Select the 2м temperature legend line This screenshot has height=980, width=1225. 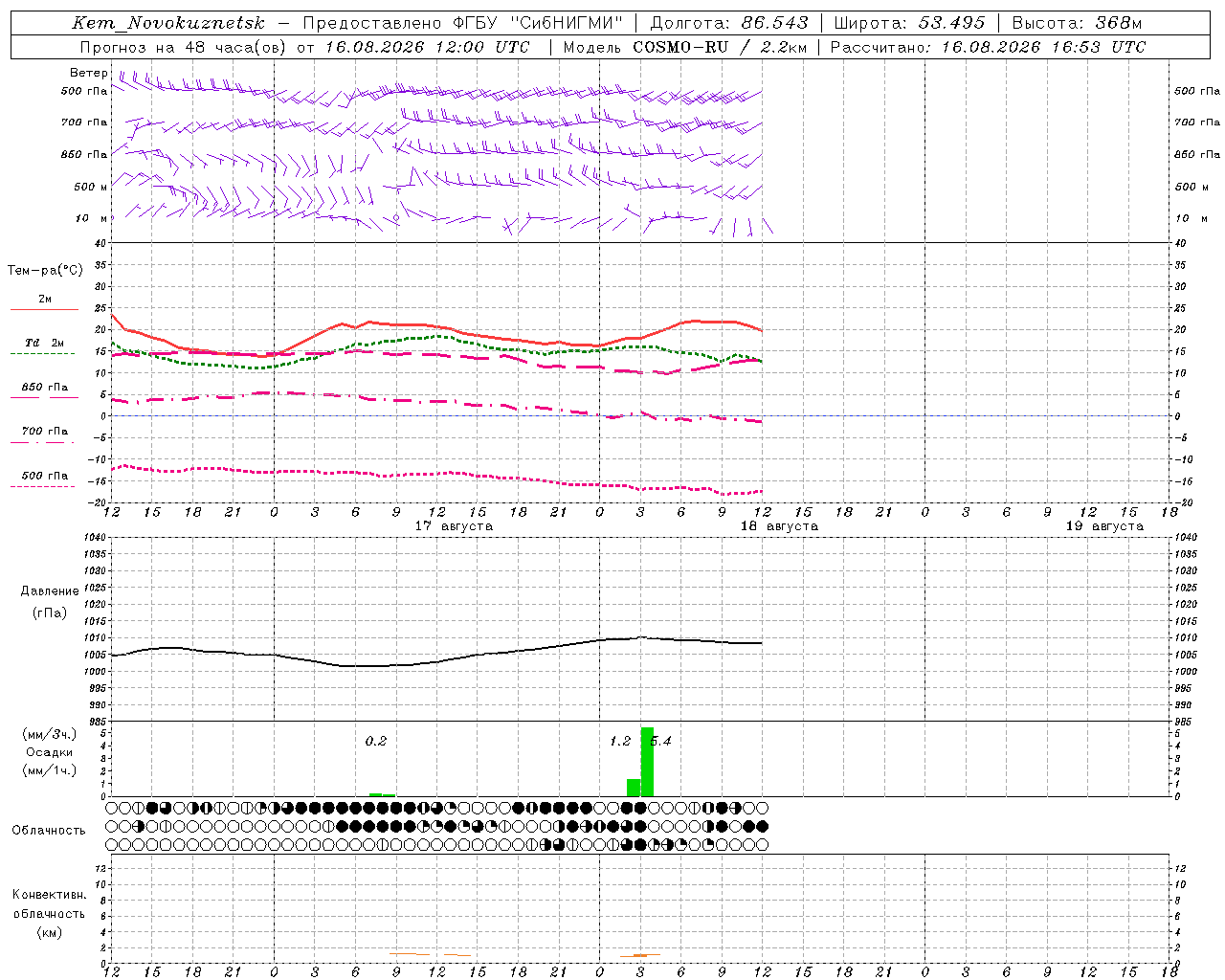click(x=44, y=302)
